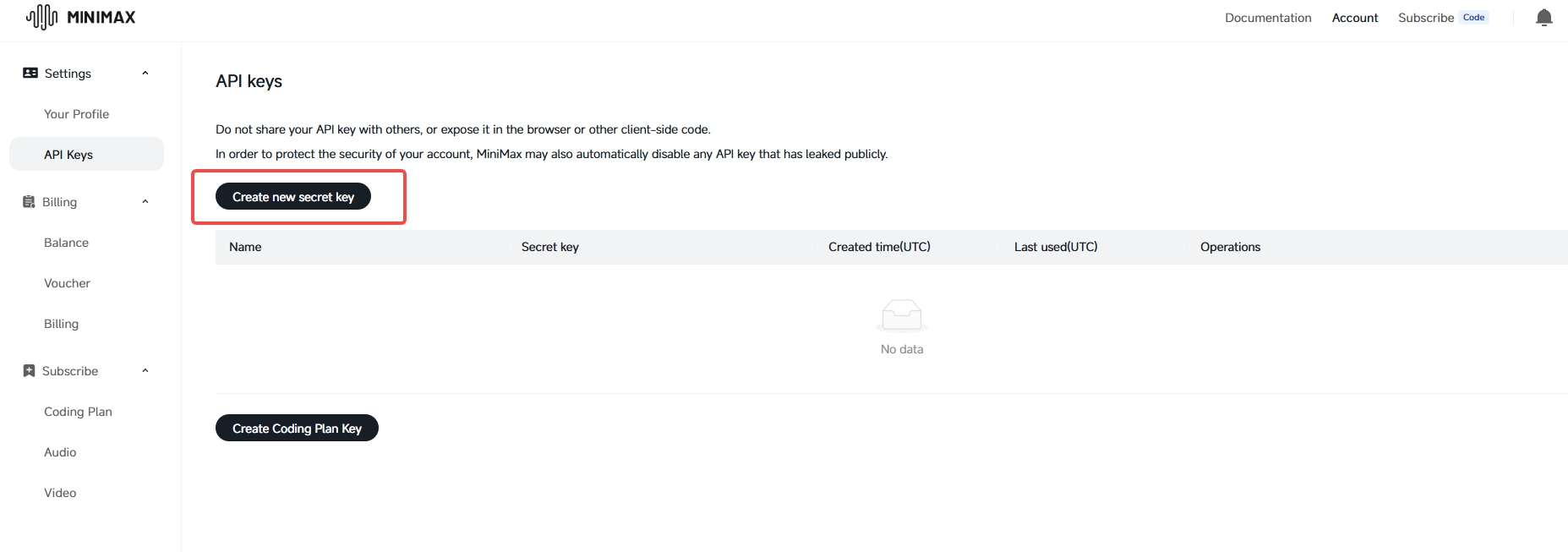
Task: Click the Secret key column header
Action: pyautogui.click(x=549, y=247)
